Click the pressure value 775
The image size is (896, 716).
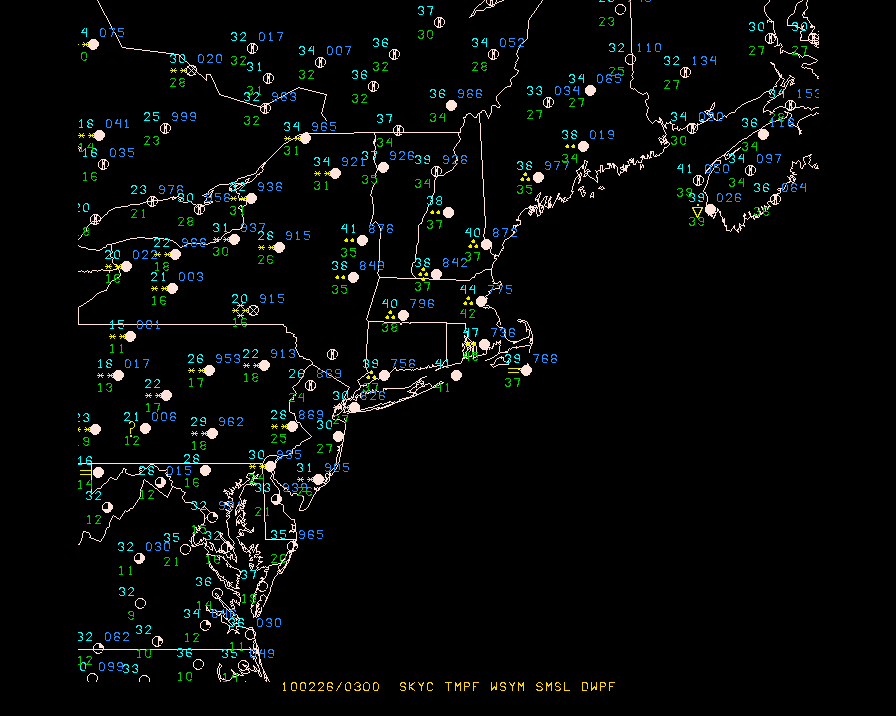pyautogui.click(x=501, y=289)
